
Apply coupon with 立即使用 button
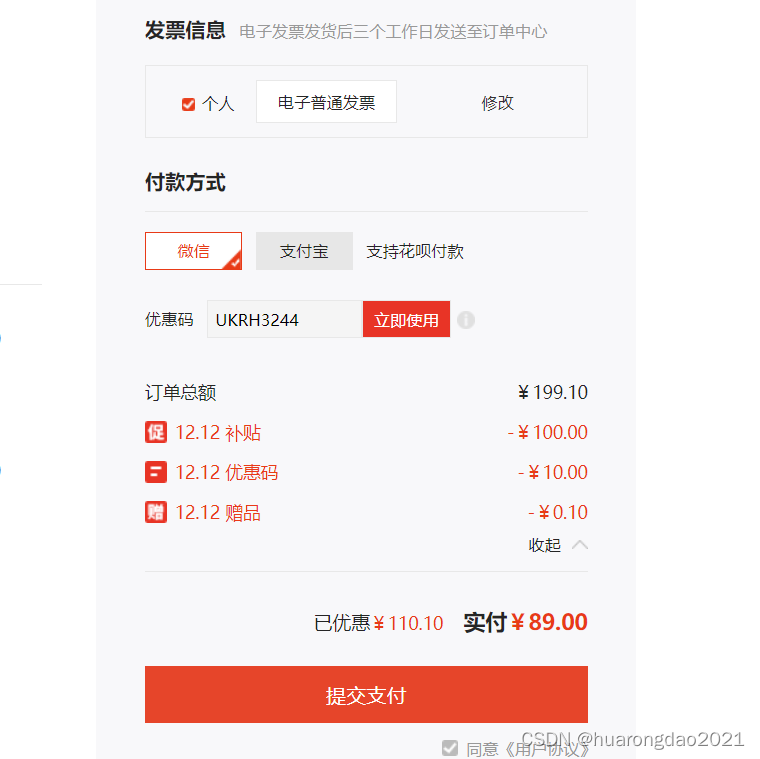[406, 320]
